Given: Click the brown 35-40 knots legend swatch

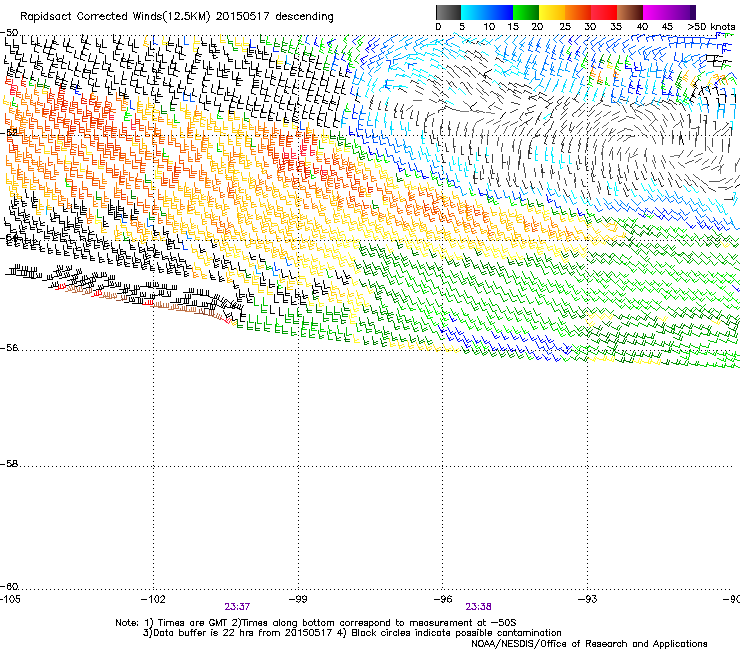Looking at the screenshot, I should [630, 12].
